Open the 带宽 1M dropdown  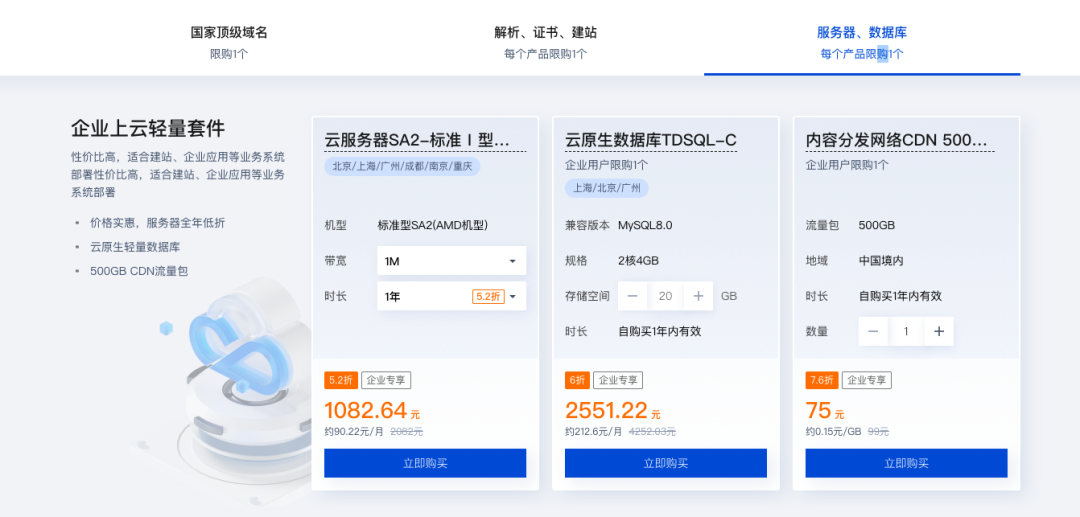click(x=452, y=261)
